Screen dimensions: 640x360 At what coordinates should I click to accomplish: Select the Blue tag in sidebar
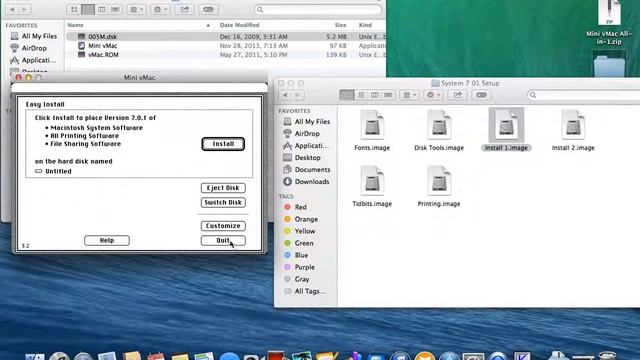(x=296, y=255)
